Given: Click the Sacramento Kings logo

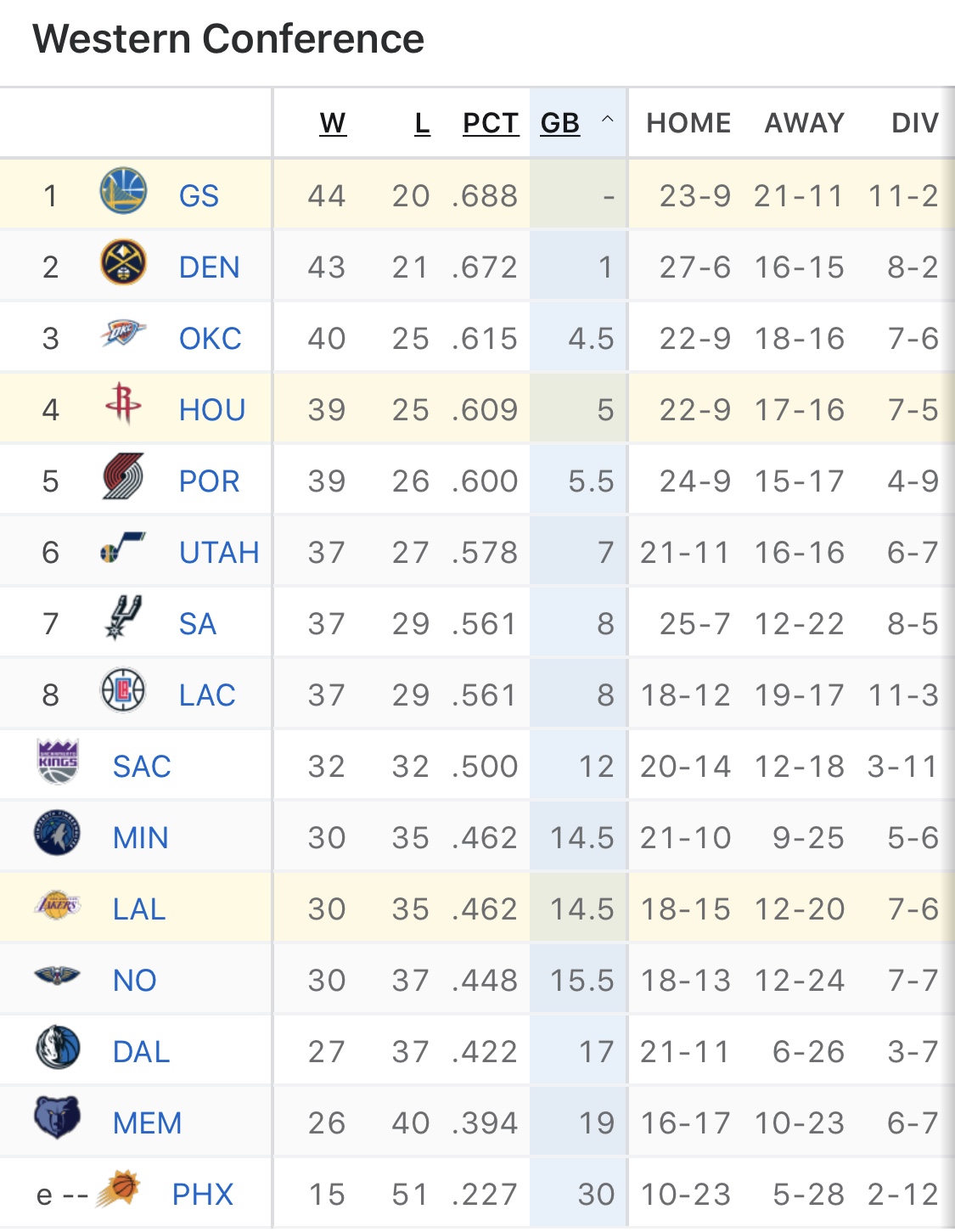Looking at the screenshot, I should tap(58, 762).
